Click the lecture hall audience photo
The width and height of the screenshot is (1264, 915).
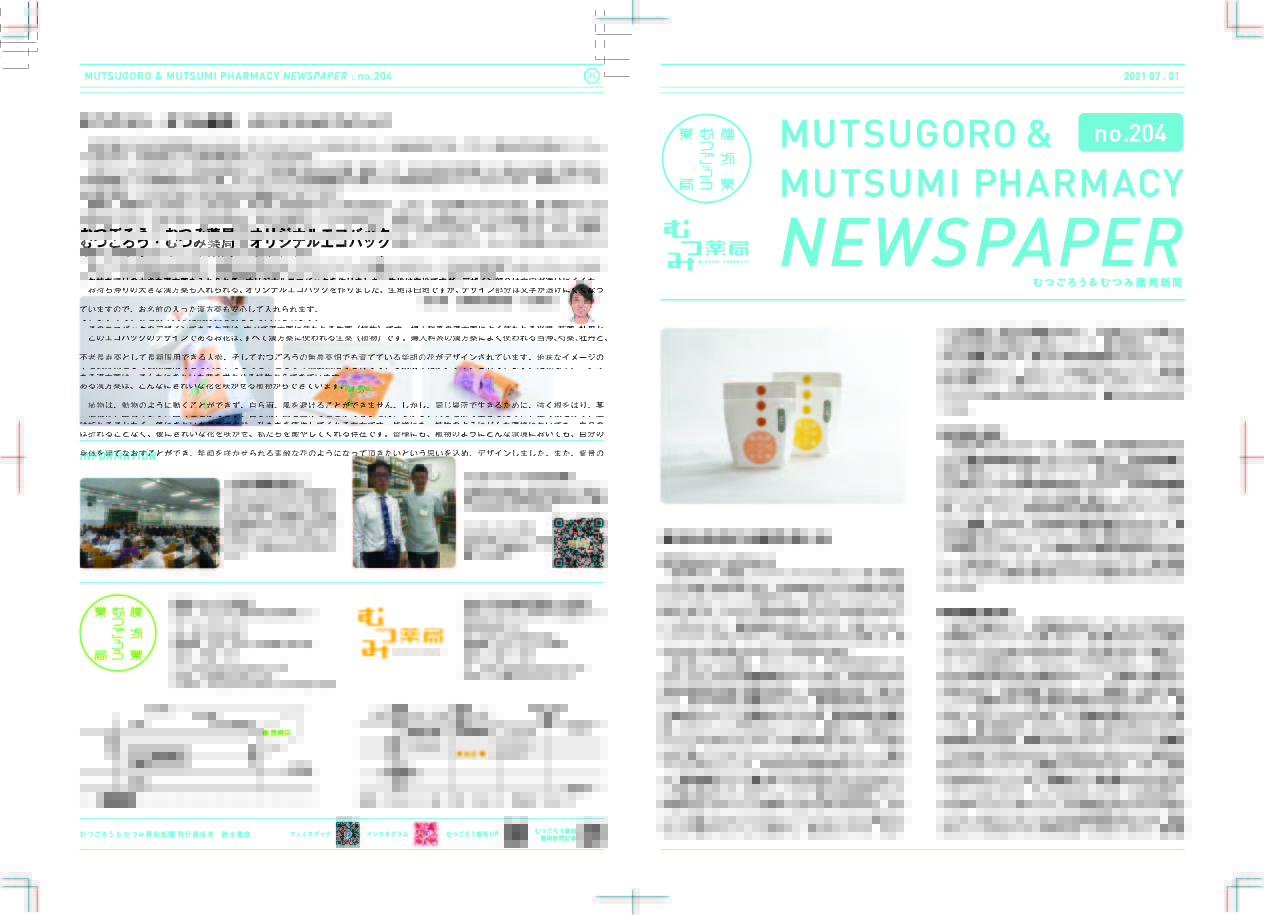[149, 523]
